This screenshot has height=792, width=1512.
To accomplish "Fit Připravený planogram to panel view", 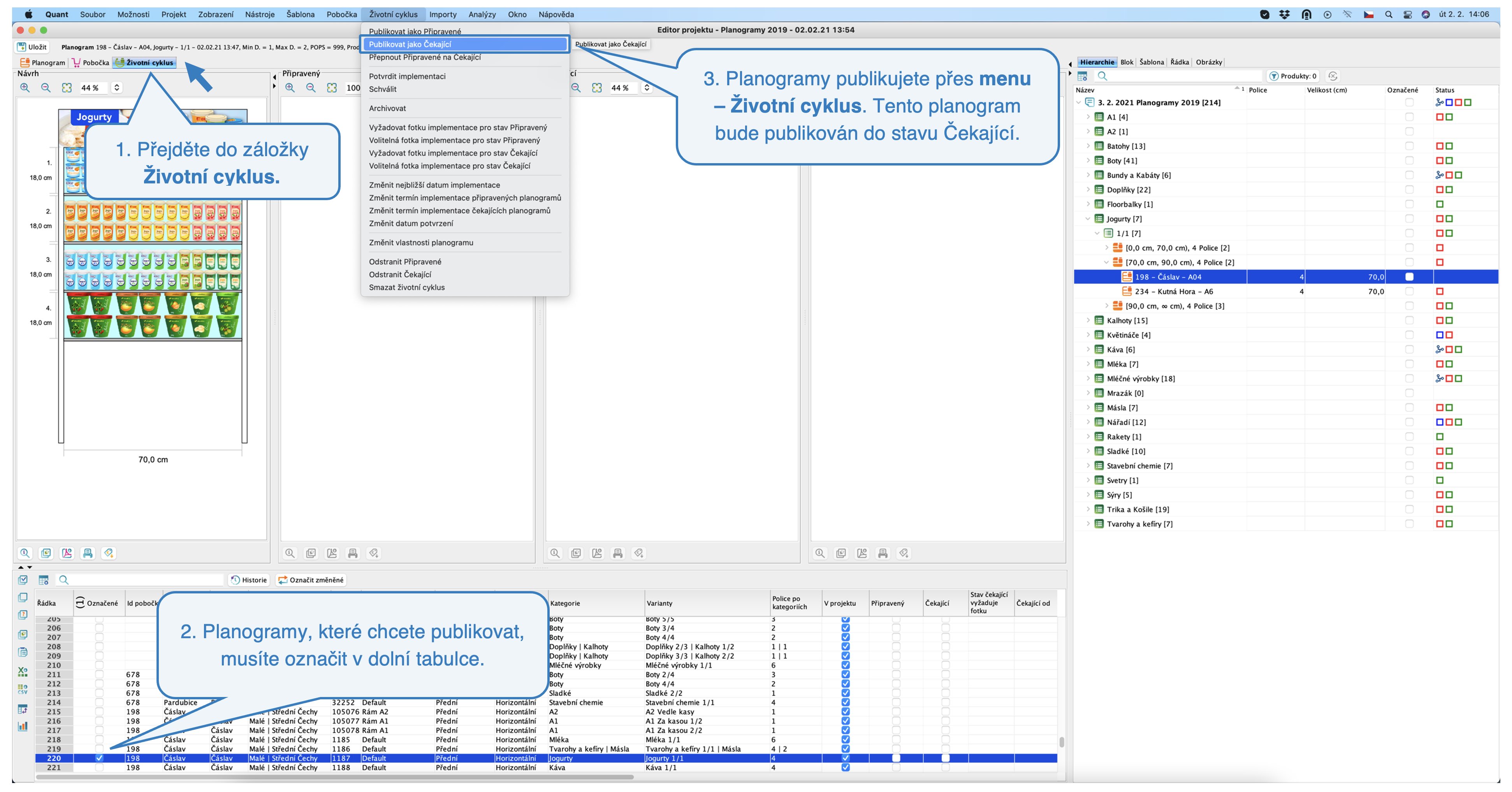I will [x=332, y=88].
